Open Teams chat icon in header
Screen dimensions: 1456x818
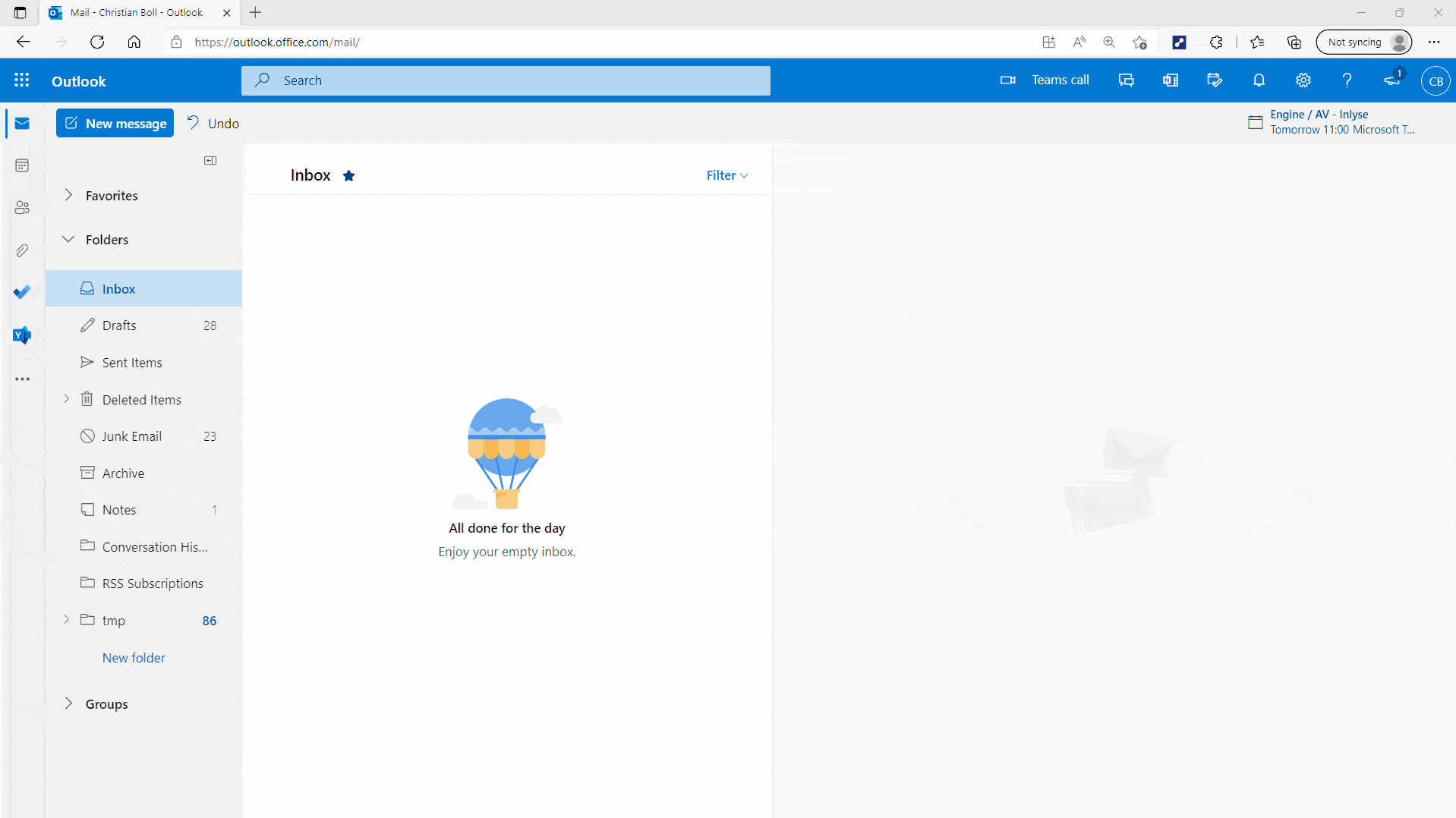[x=1126, y=80]
